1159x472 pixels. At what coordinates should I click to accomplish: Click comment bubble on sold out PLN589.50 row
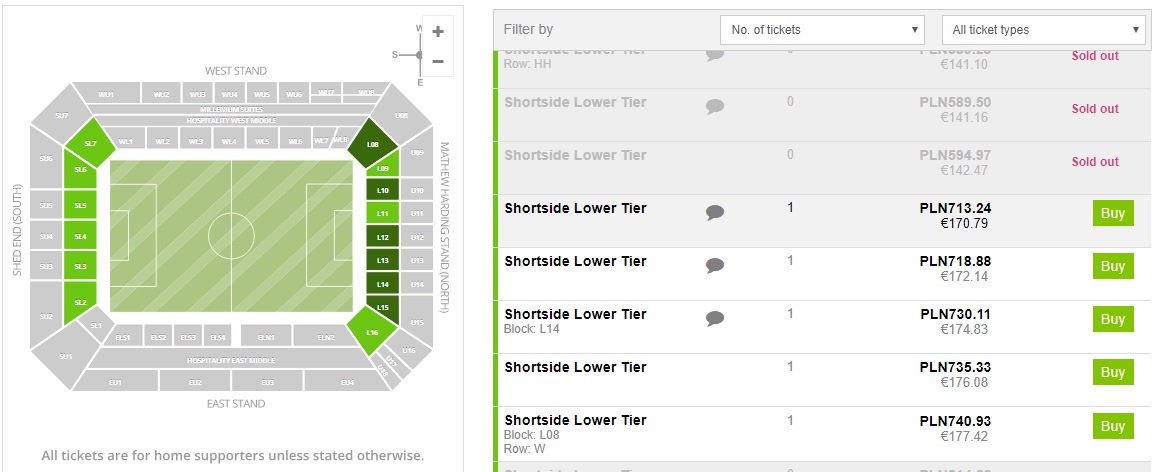pos(714,106)
